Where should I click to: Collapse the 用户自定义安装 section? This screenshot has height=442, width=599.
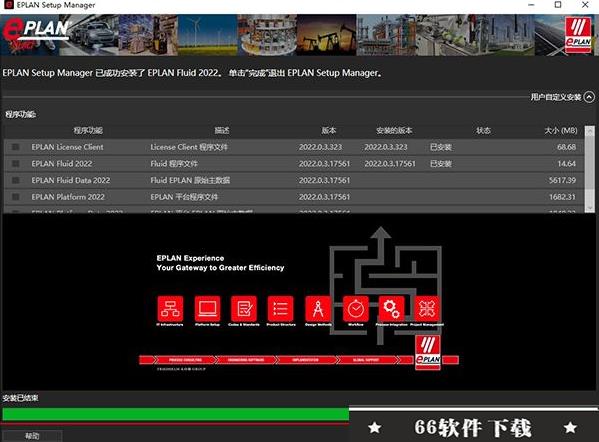tap(589, 97)
